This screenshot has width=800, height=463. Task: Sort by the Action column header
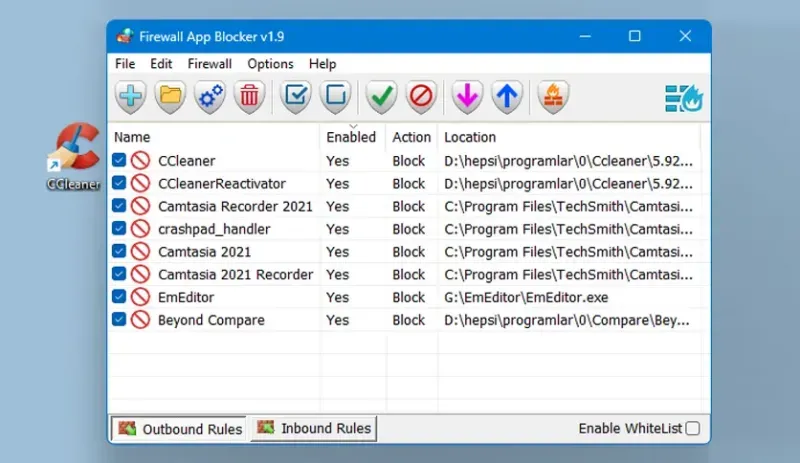[x=411, y=137]
